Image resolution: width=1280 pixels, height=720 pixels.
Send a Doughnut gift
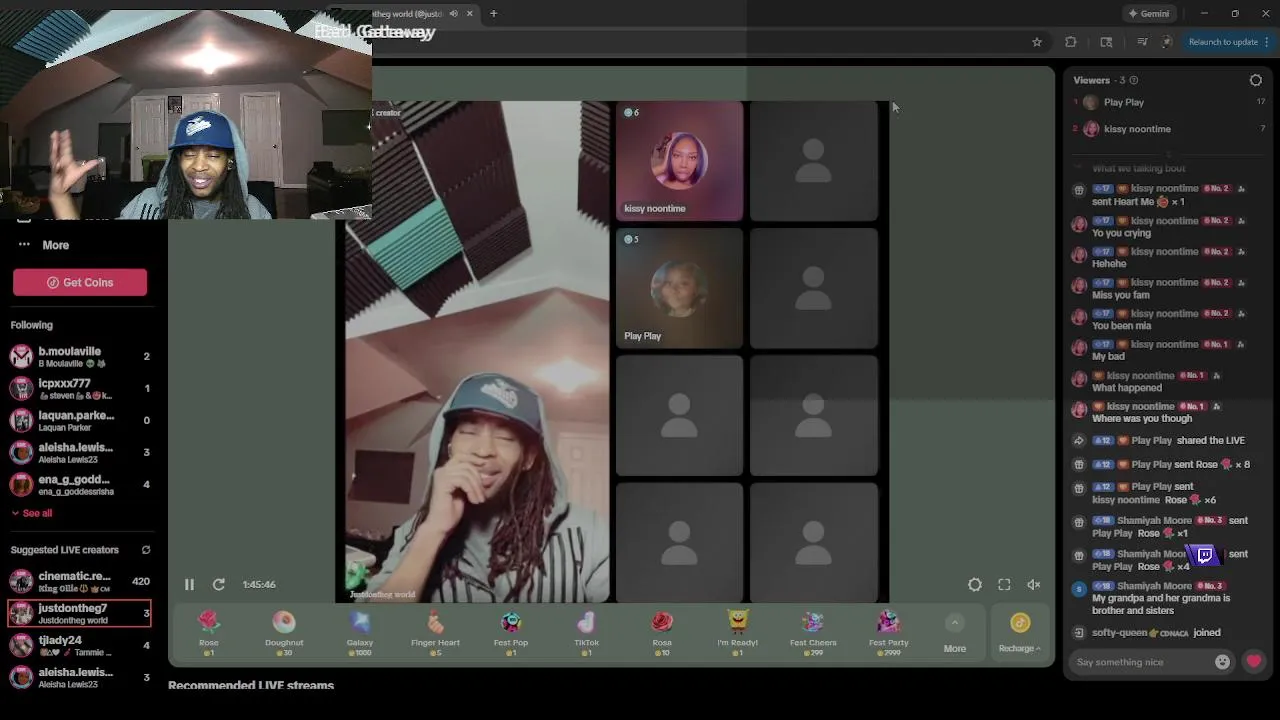coord(284,633)
